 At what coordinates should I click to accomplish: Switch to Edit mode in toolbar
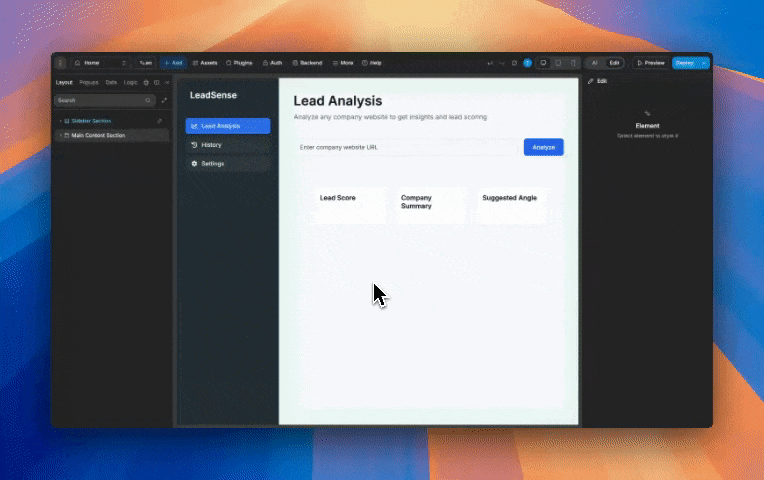tap(614, 63)
